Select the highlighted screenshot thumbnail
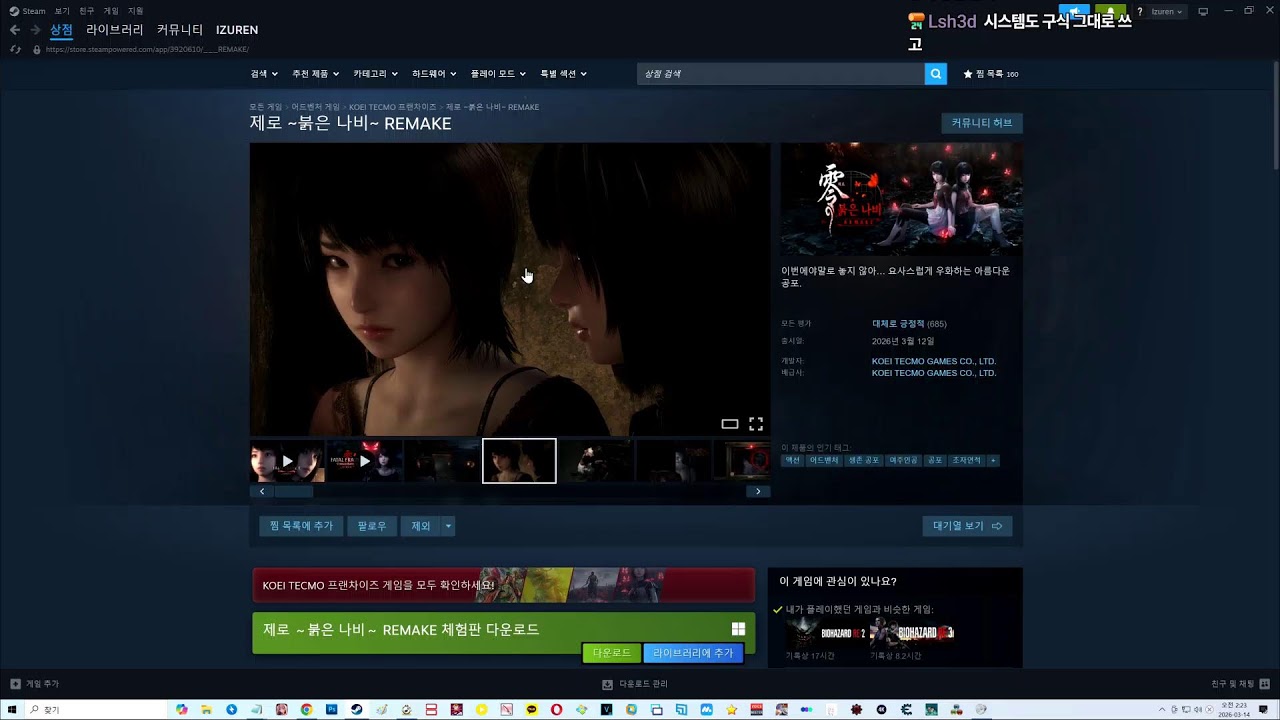 click(x=519, y=461)
